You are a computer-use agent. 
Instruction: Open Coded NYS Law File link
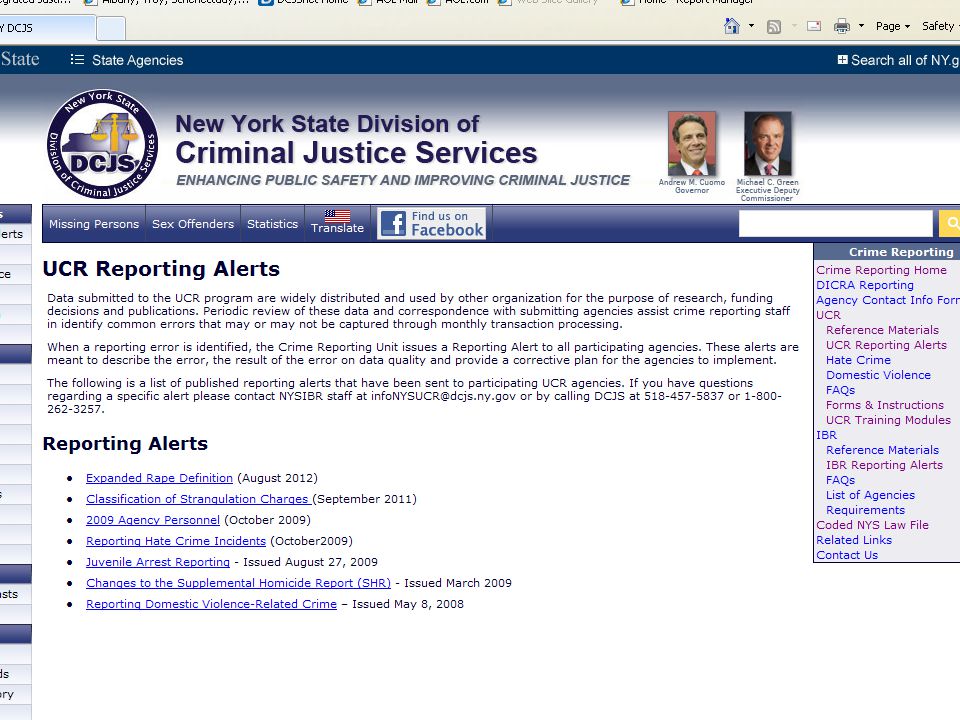[872, 525]
